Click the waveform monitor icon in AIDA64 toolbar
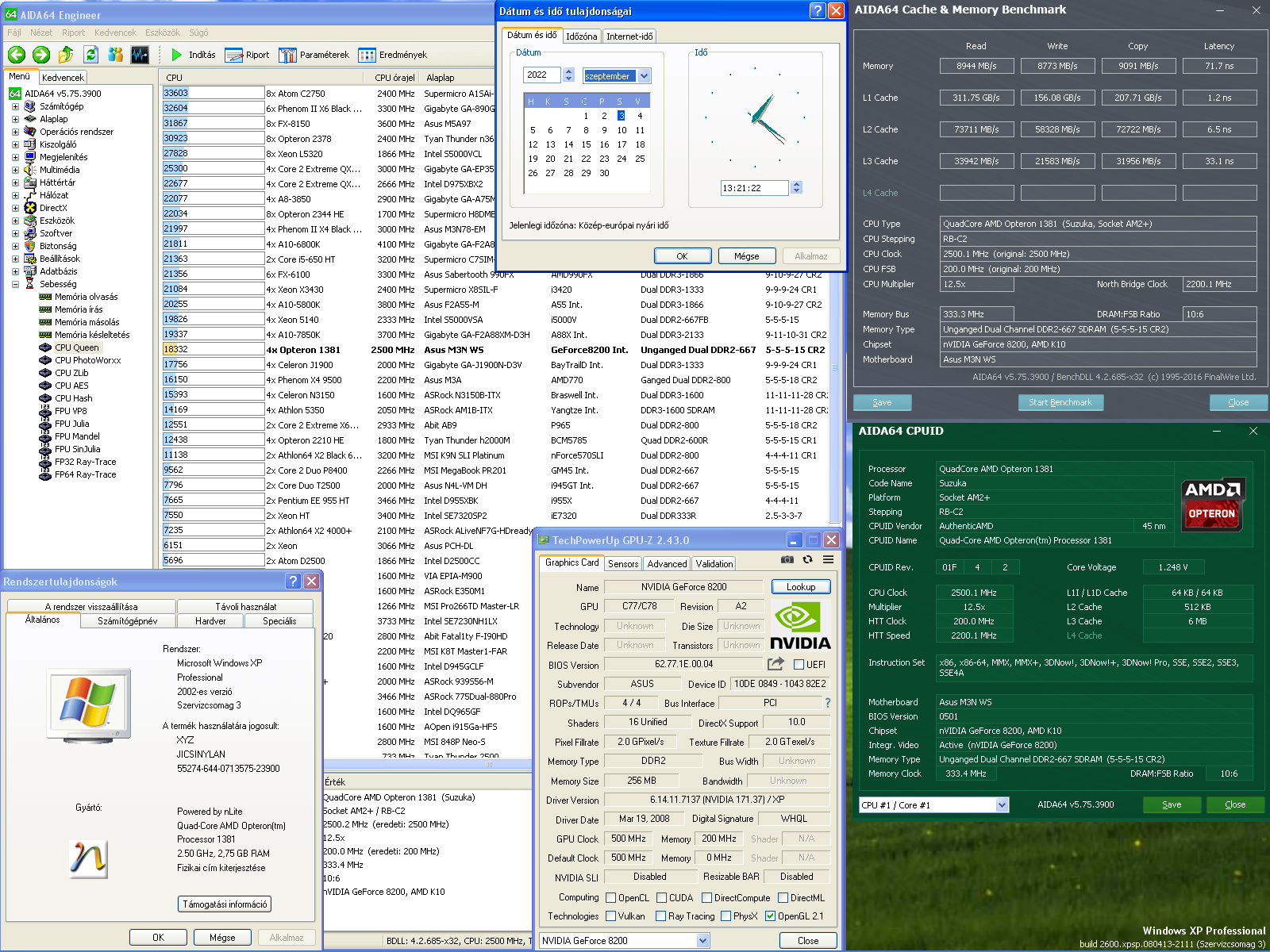Viewport: 1270px width, 952px height. click(x=140, y=55)
